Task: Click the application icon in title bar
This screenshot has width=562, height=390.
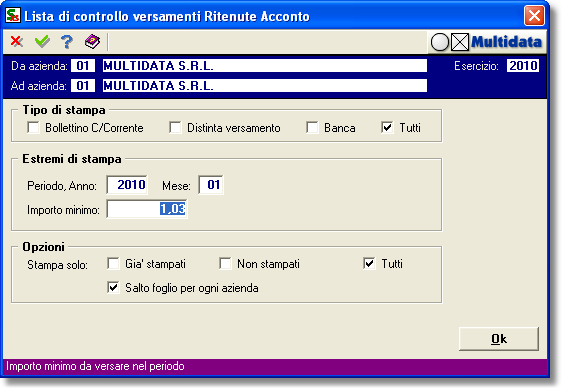Action: click(13, 15)
